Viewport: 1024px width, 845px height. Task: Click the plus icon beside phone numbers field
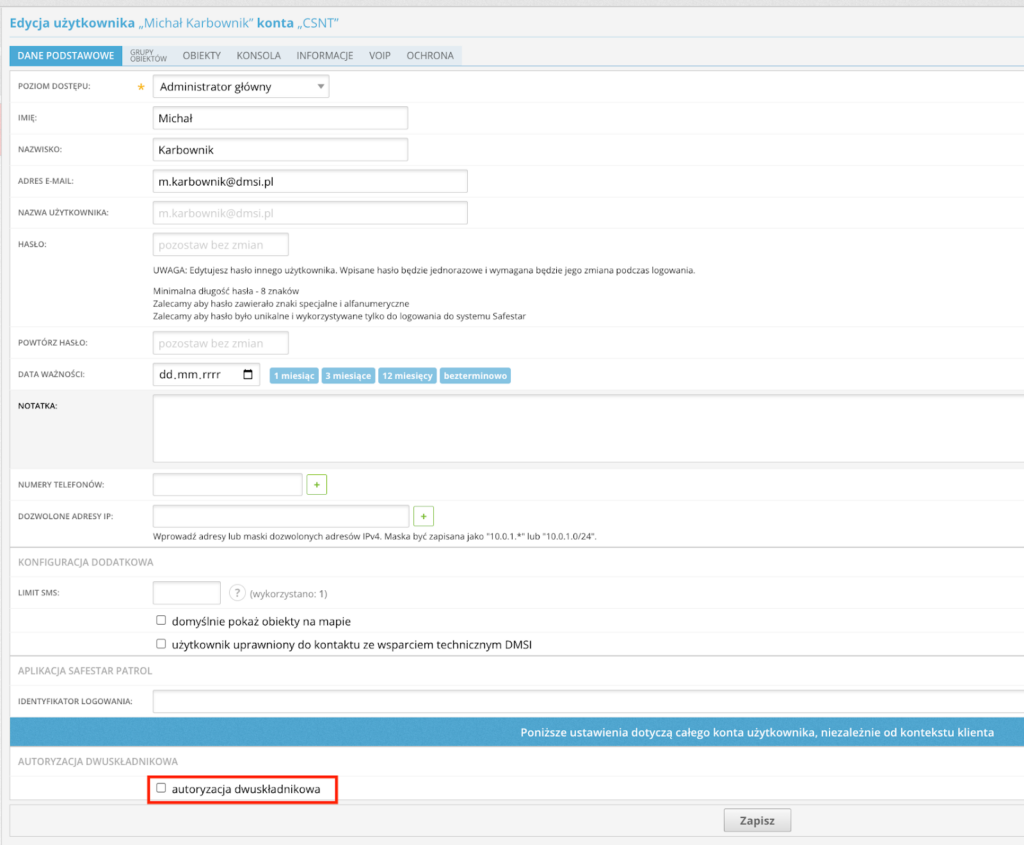click(317, 485)
